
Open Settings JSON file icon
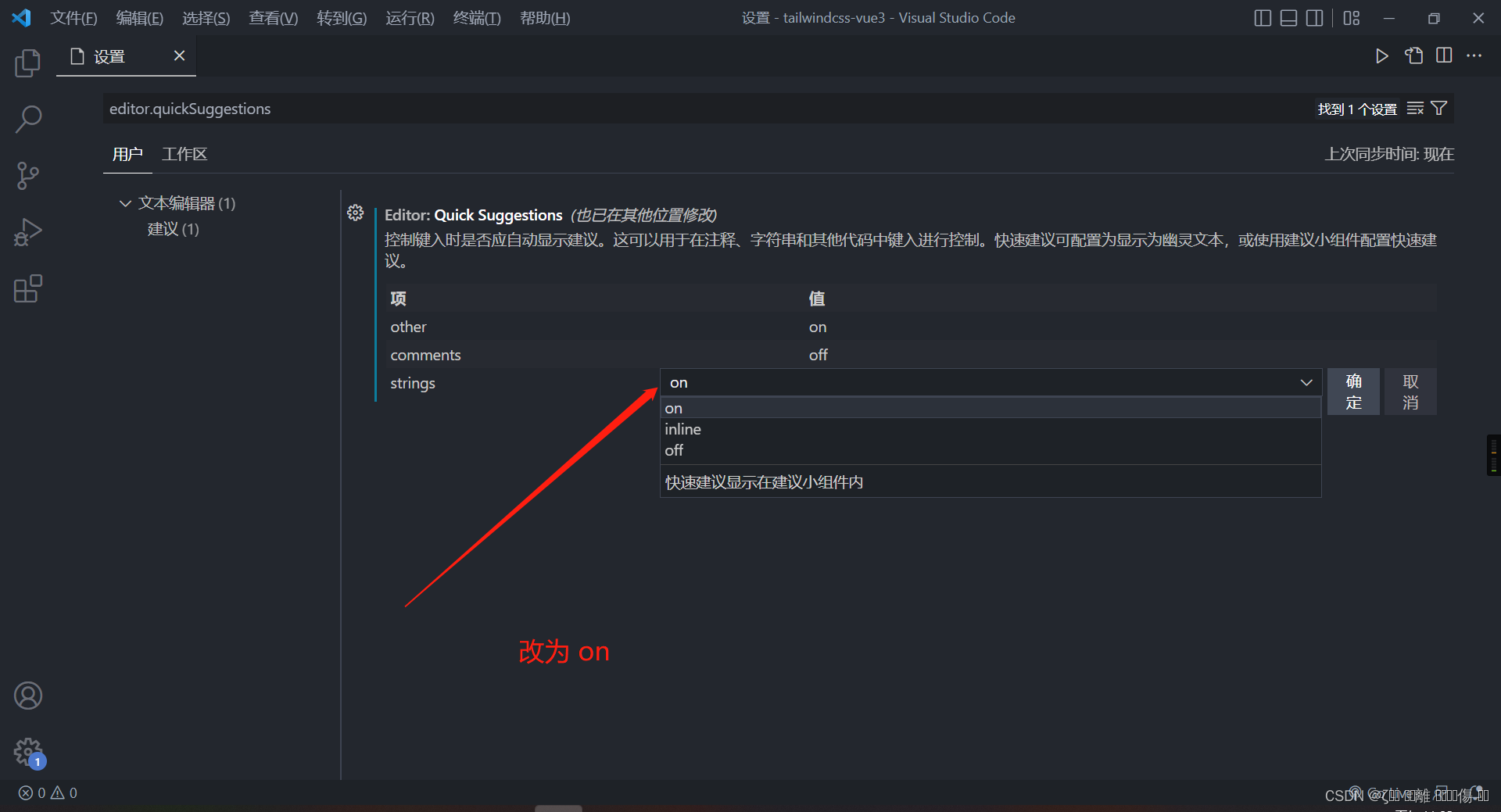tap(1413, 55)
